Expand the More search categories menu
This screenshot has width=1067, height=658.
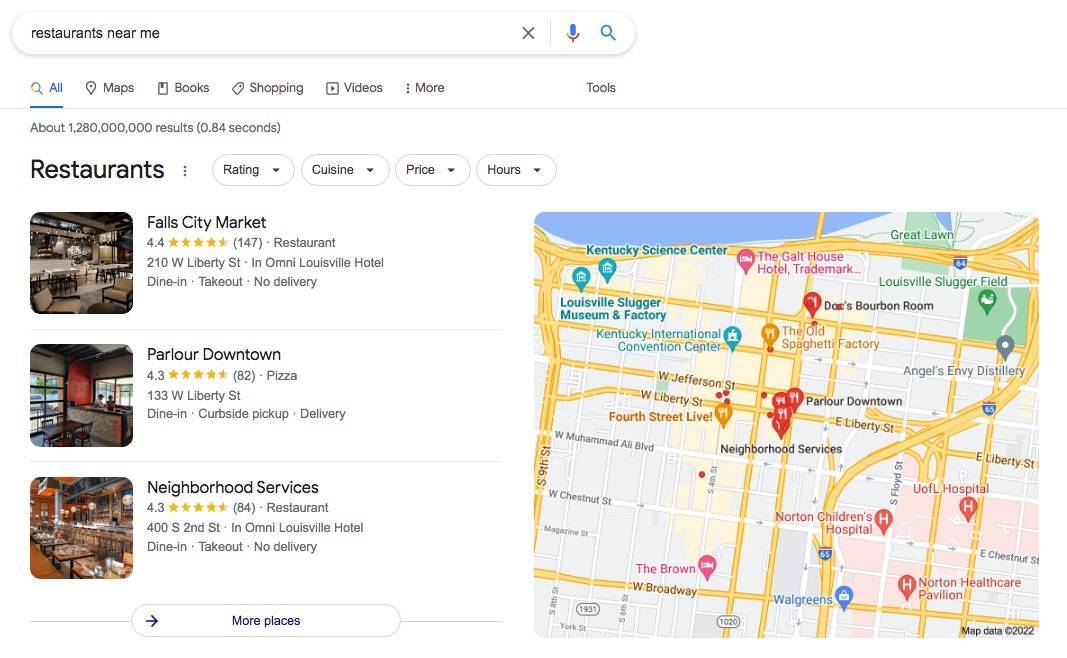(x=425, y=88)
